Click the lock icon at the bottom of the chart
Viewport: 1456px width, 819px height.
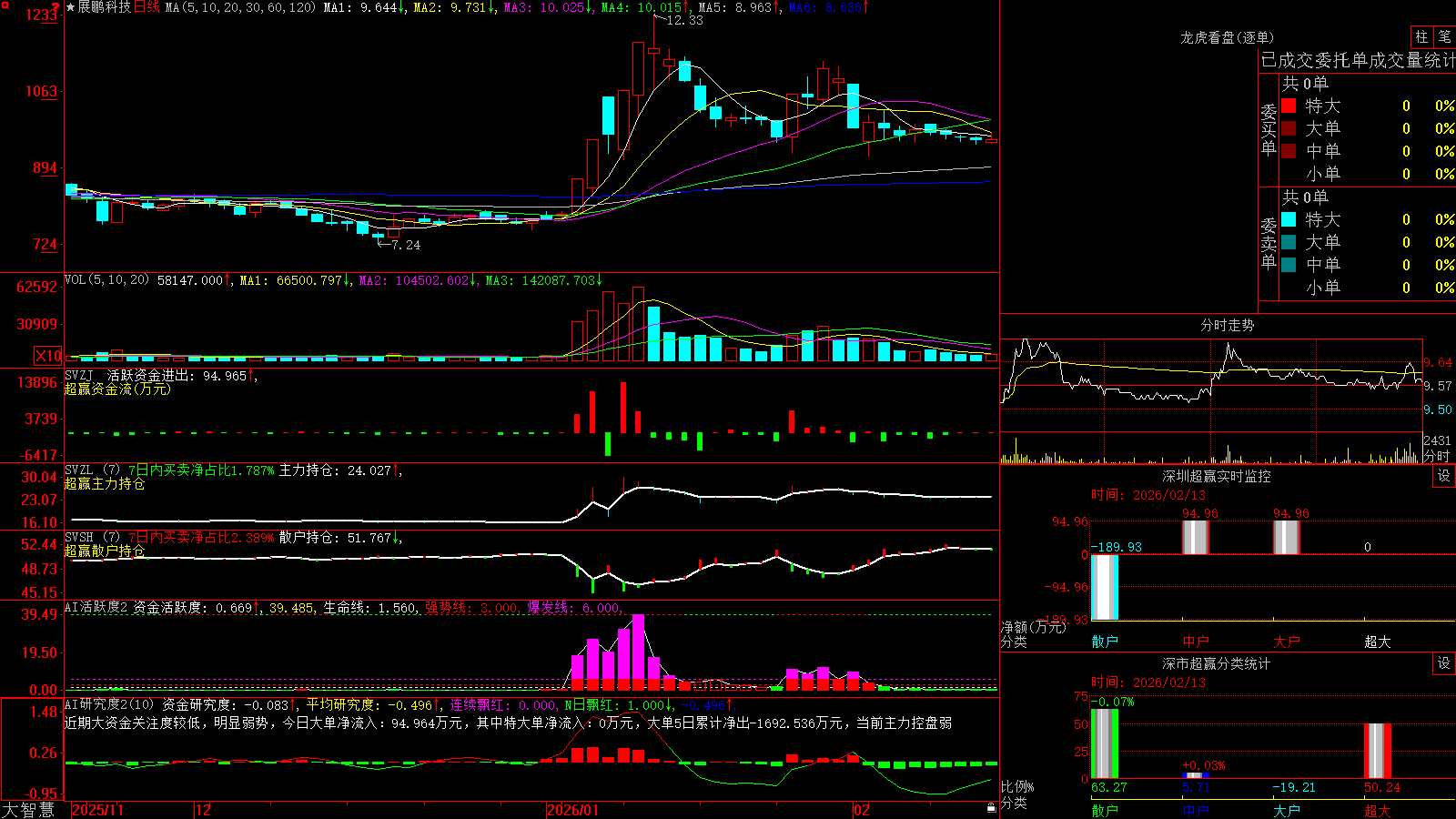tap(991, 808)
